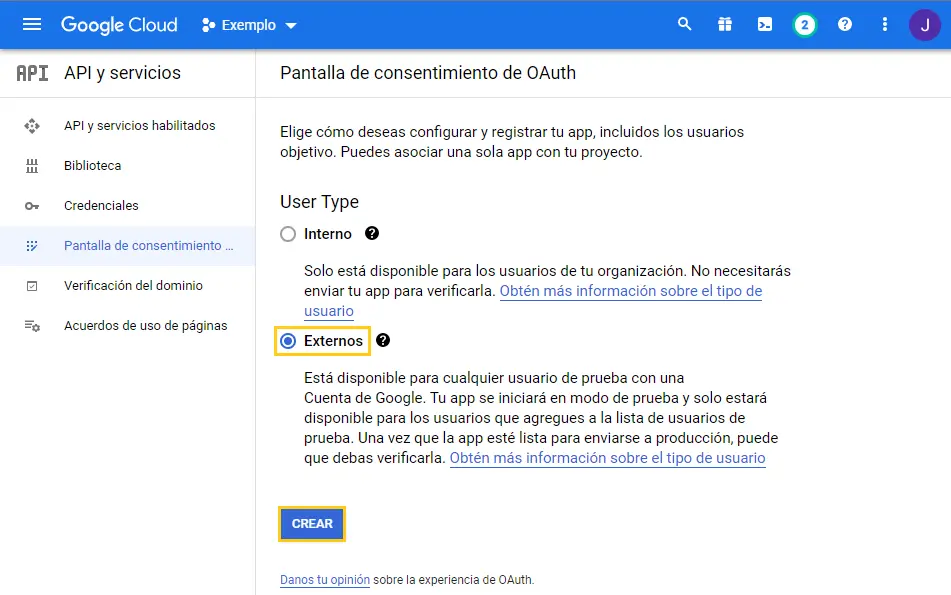The width and height of the screenshot is (951, 595).
Task: Open notifications badge showing 2
Action: click(805, 25)
